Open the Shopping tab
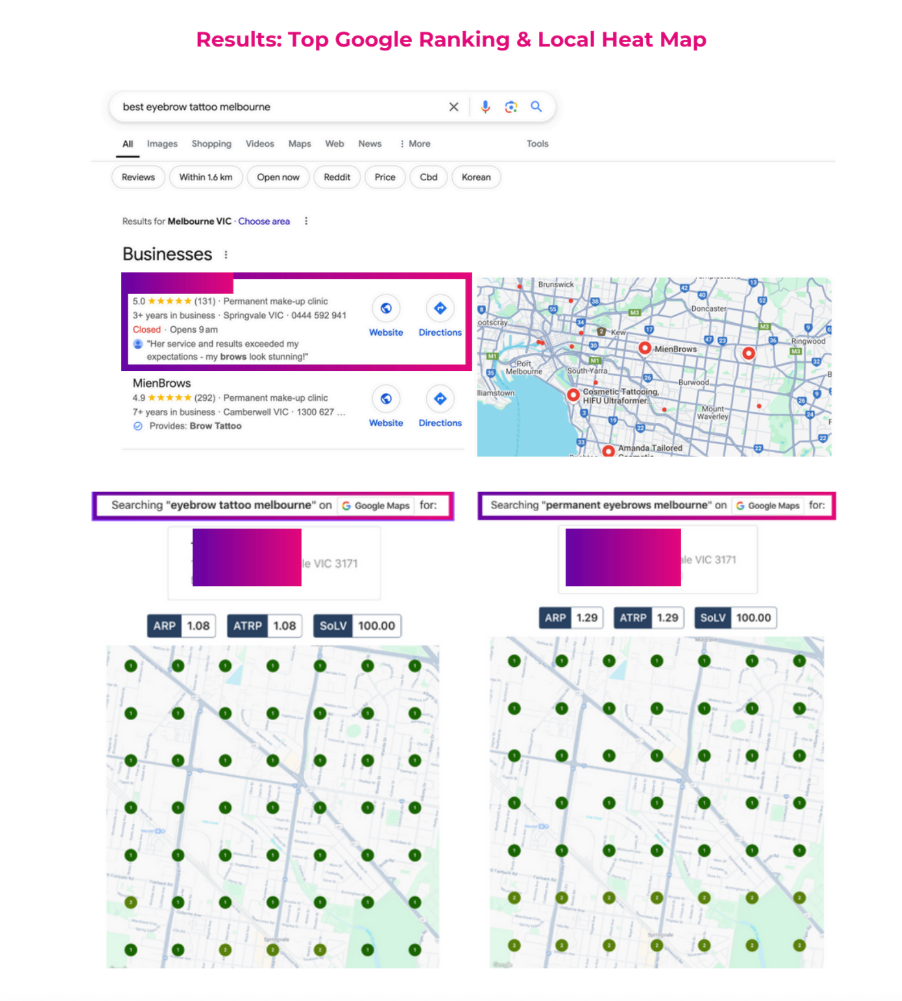Viewport: 902px width, 1001px height. click(x=211, y=144)
